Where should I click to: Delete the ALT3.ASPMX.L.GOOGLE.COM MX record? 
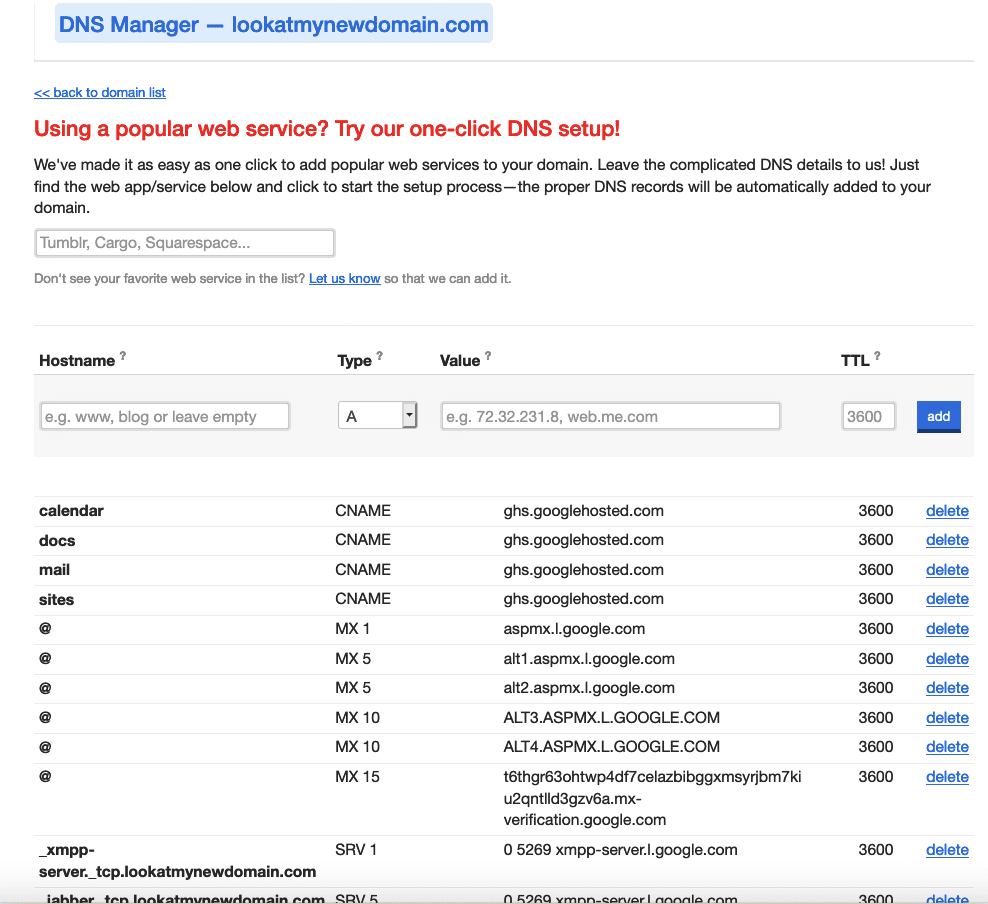tap(947, 718)
